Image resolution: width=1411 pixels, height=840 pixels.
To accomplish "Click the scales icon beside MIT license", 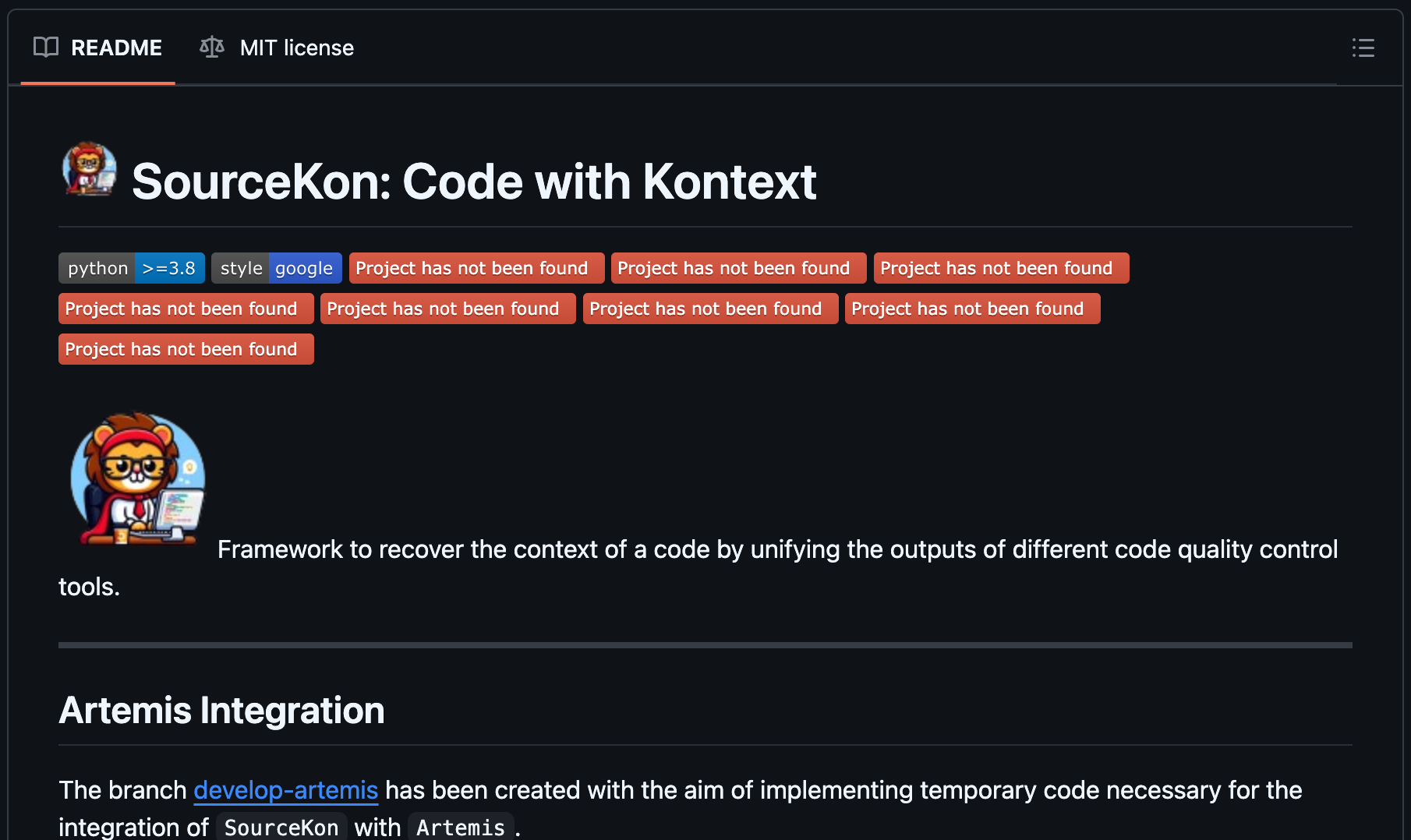I will [x=212, y=48].
